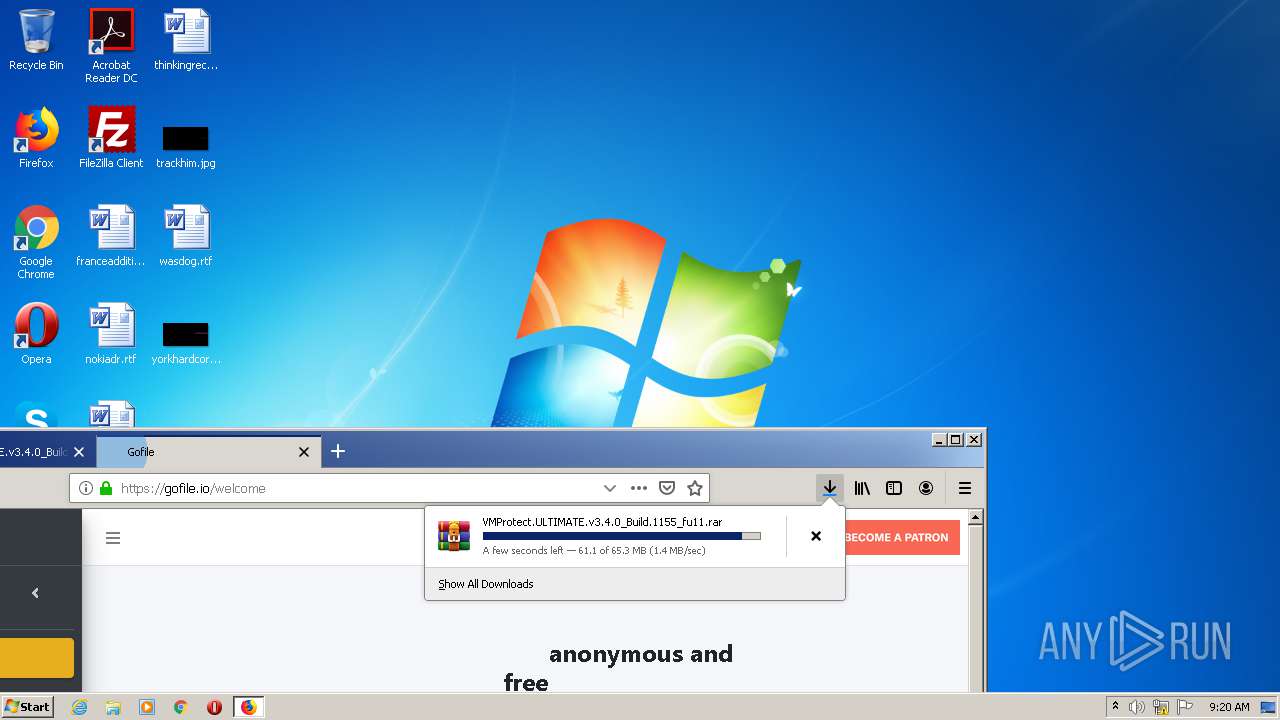The image size is (1280, 720).
Task: Bookmark this page with the star
Action: tap(695, 488)
